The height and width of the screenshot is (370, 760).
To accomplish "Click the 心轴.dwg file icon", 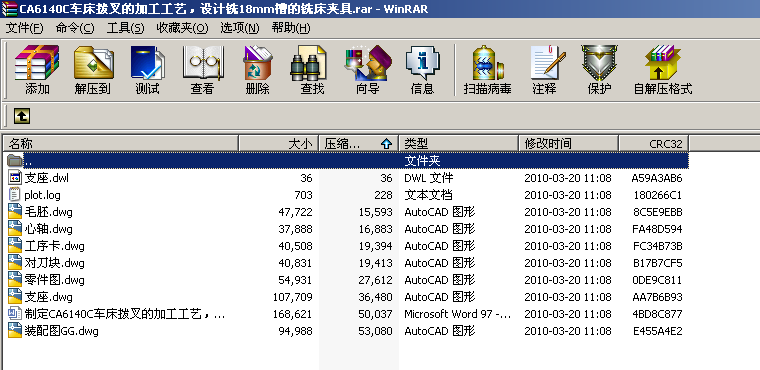I will (16, 228).
